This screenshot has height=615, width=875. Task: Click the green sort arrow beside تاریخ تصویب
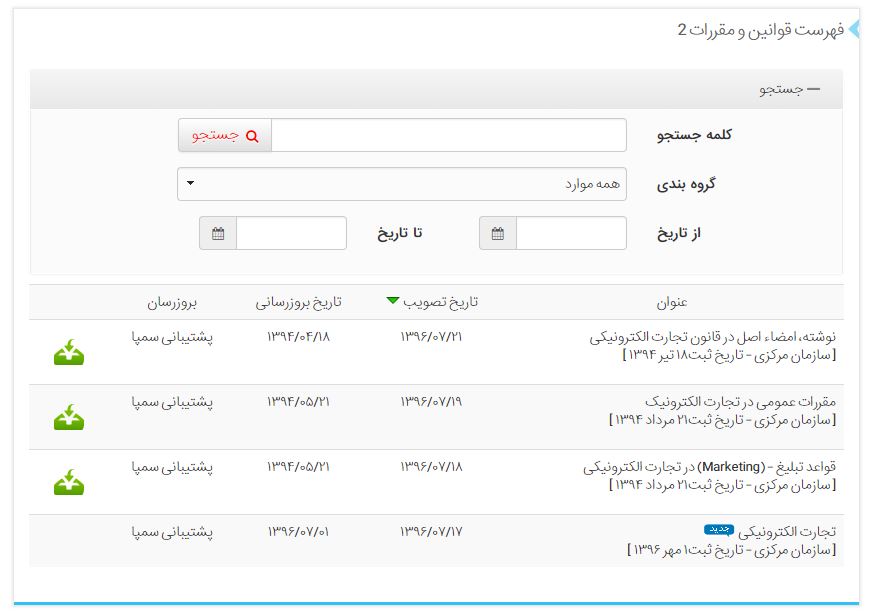[393, 300]
